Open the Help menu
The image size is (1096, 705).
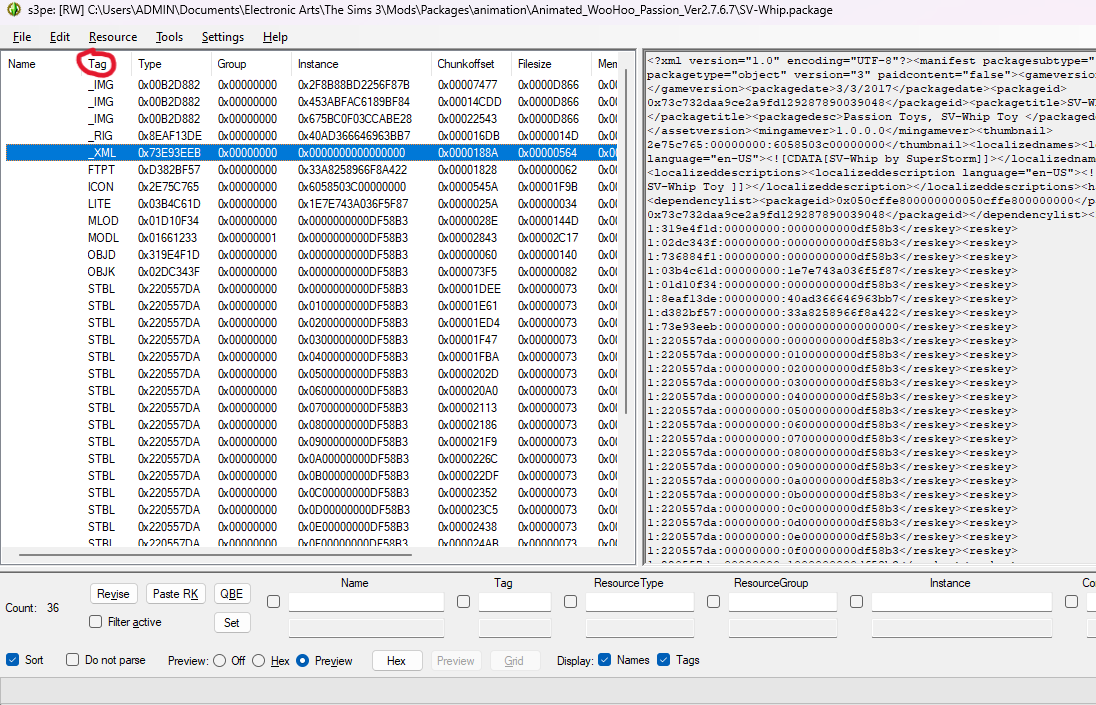click(274, 37)
